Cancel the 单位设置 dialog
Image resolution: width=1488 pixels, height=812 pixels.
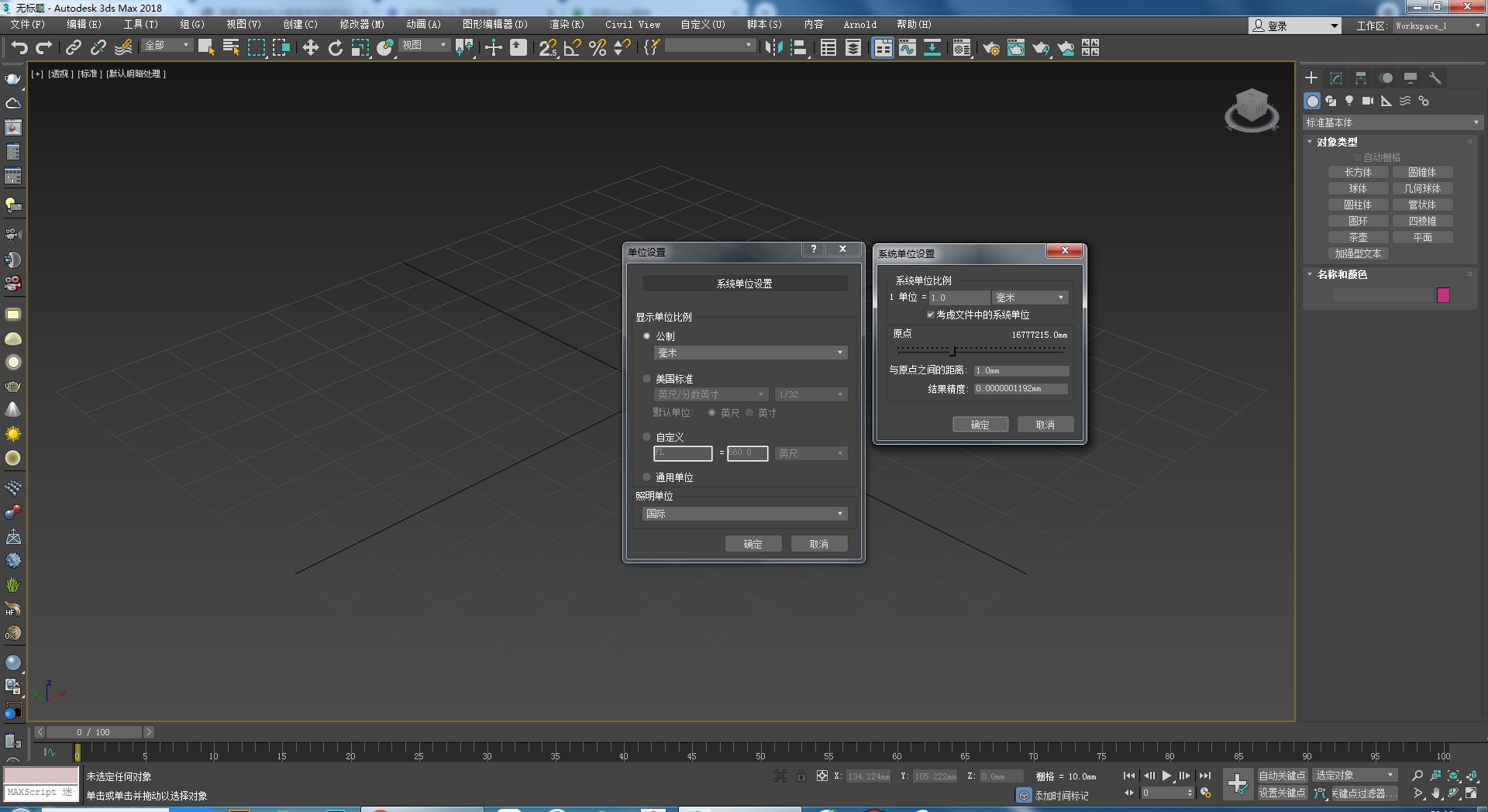[x=819, y=544]
